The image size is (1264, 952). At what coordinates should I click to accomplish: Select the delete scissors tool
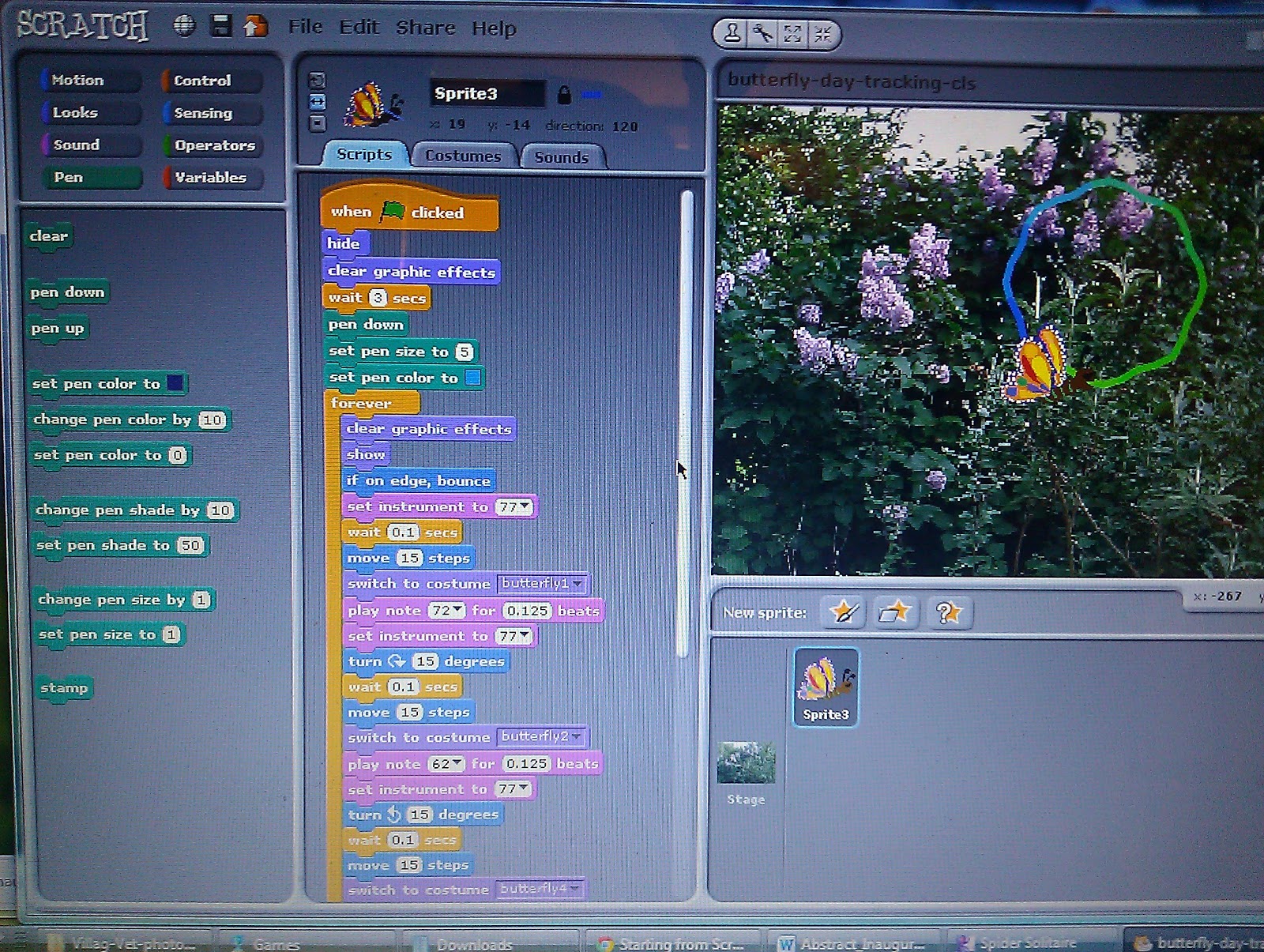(x=762, y=33)
